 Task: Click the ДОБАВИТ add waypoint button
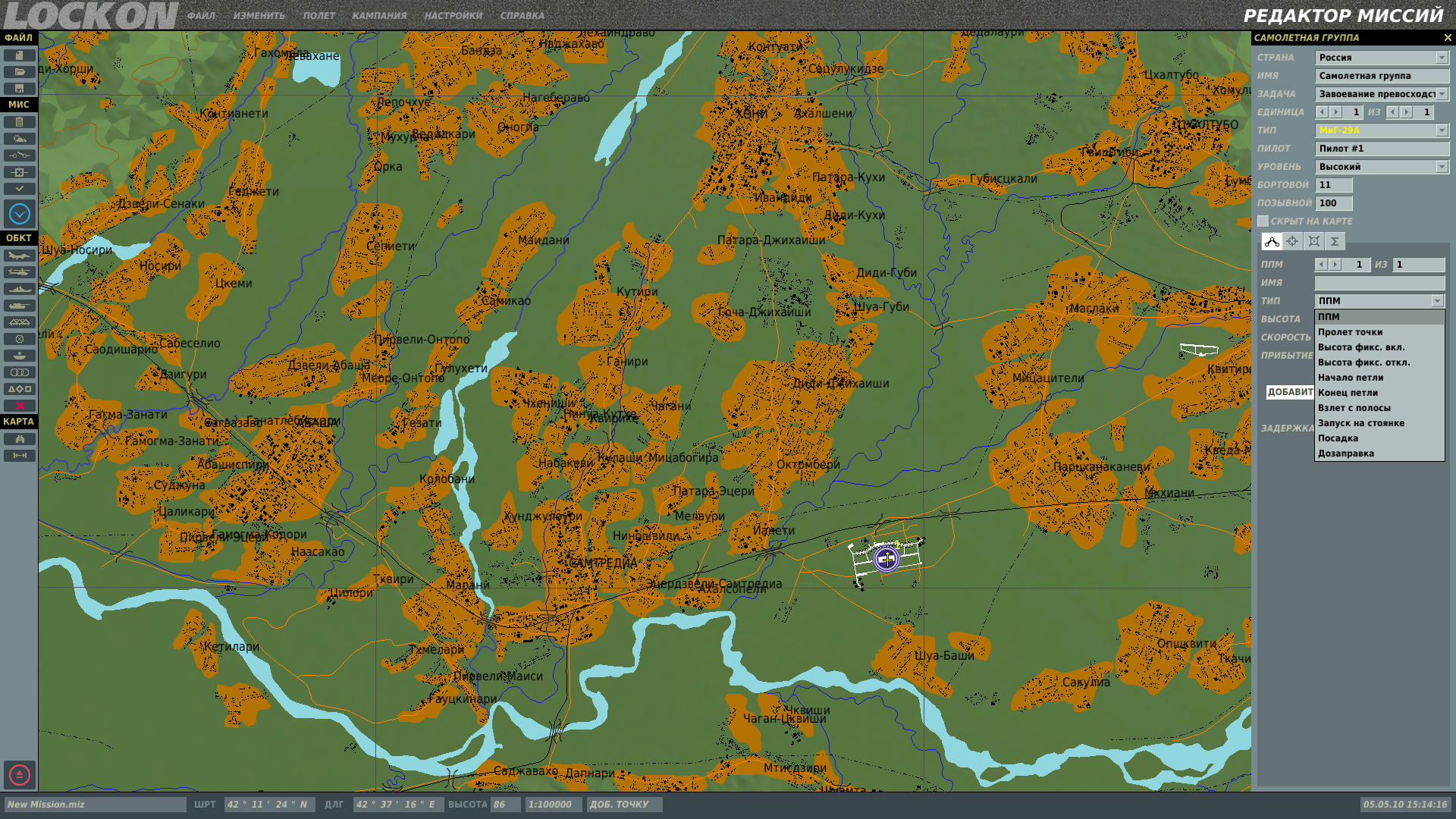[x=1290, y=392]
